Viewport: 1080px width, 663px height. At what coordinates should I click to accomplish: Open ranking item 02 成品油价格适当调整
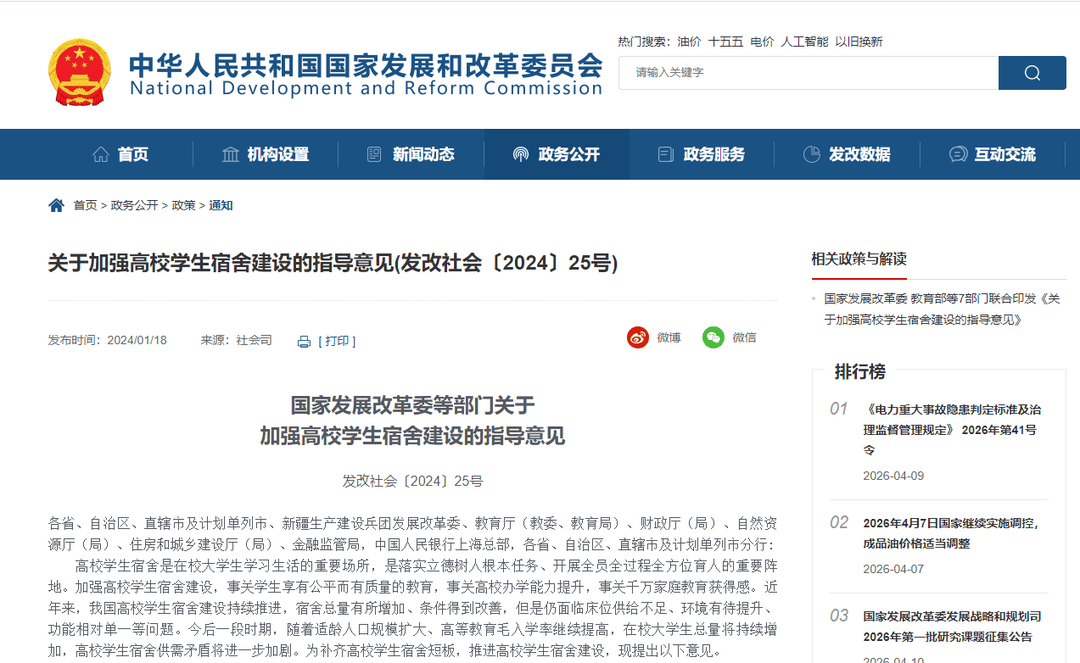click(951, 534)
